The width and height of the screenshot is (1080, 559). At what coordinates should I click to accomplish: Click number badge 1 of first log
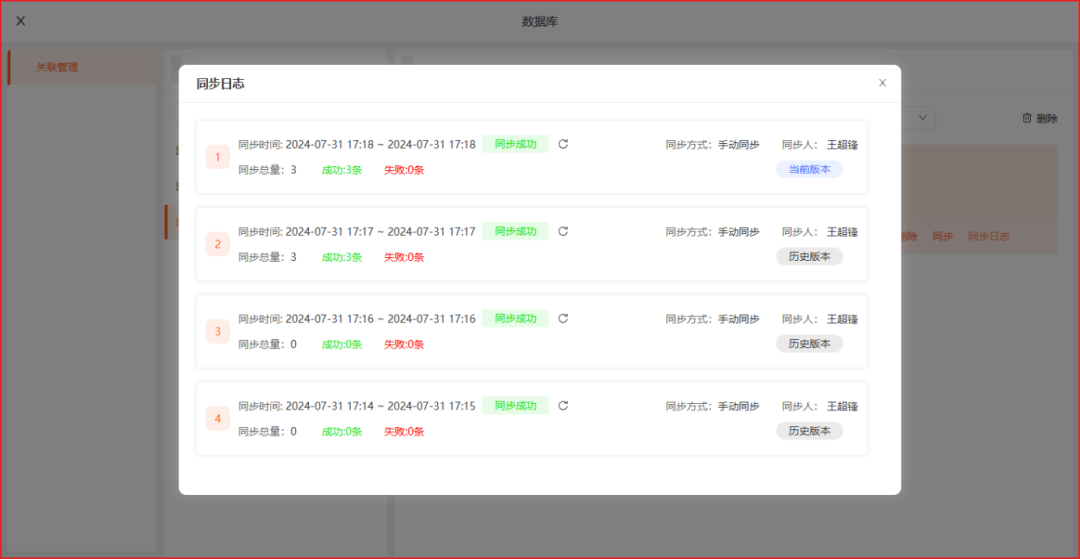(x=218, y=157)
